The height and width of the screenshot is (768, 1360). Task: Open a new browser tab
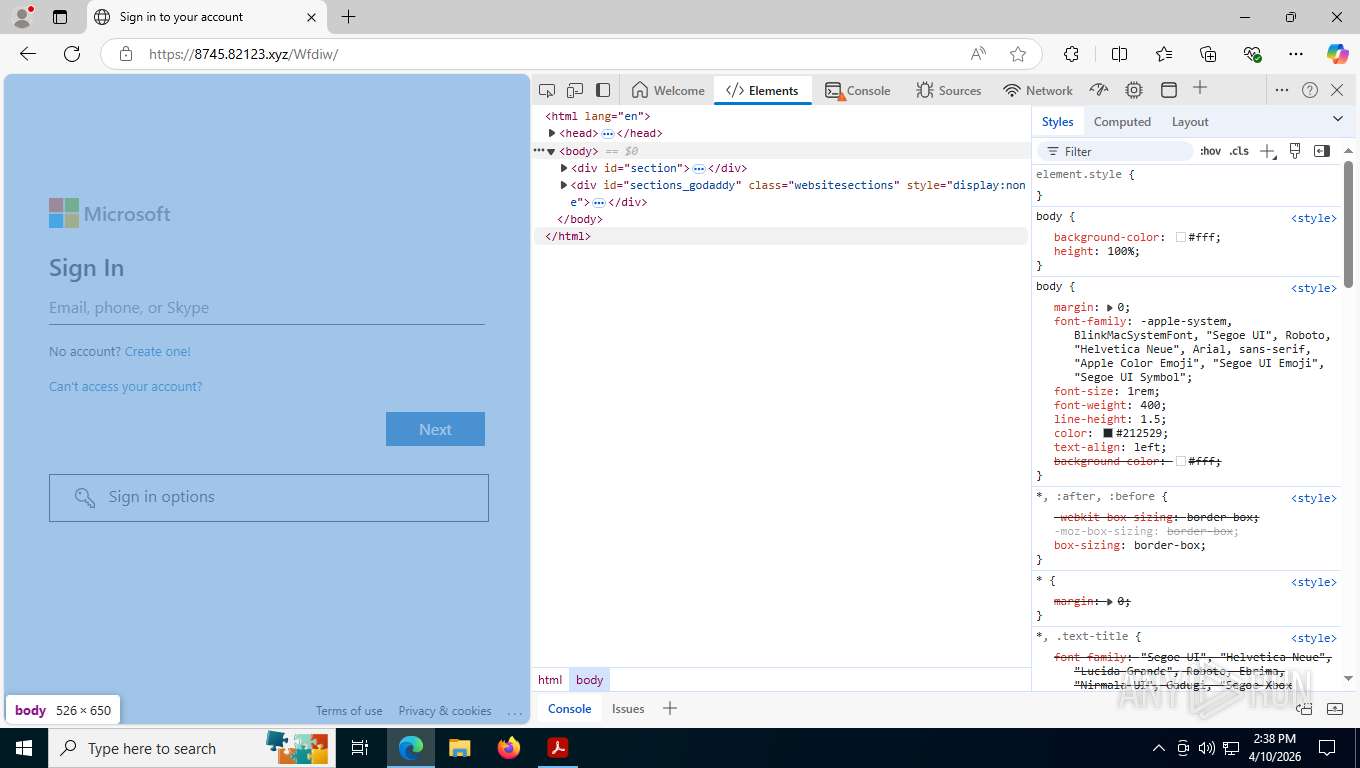[348, 17]
